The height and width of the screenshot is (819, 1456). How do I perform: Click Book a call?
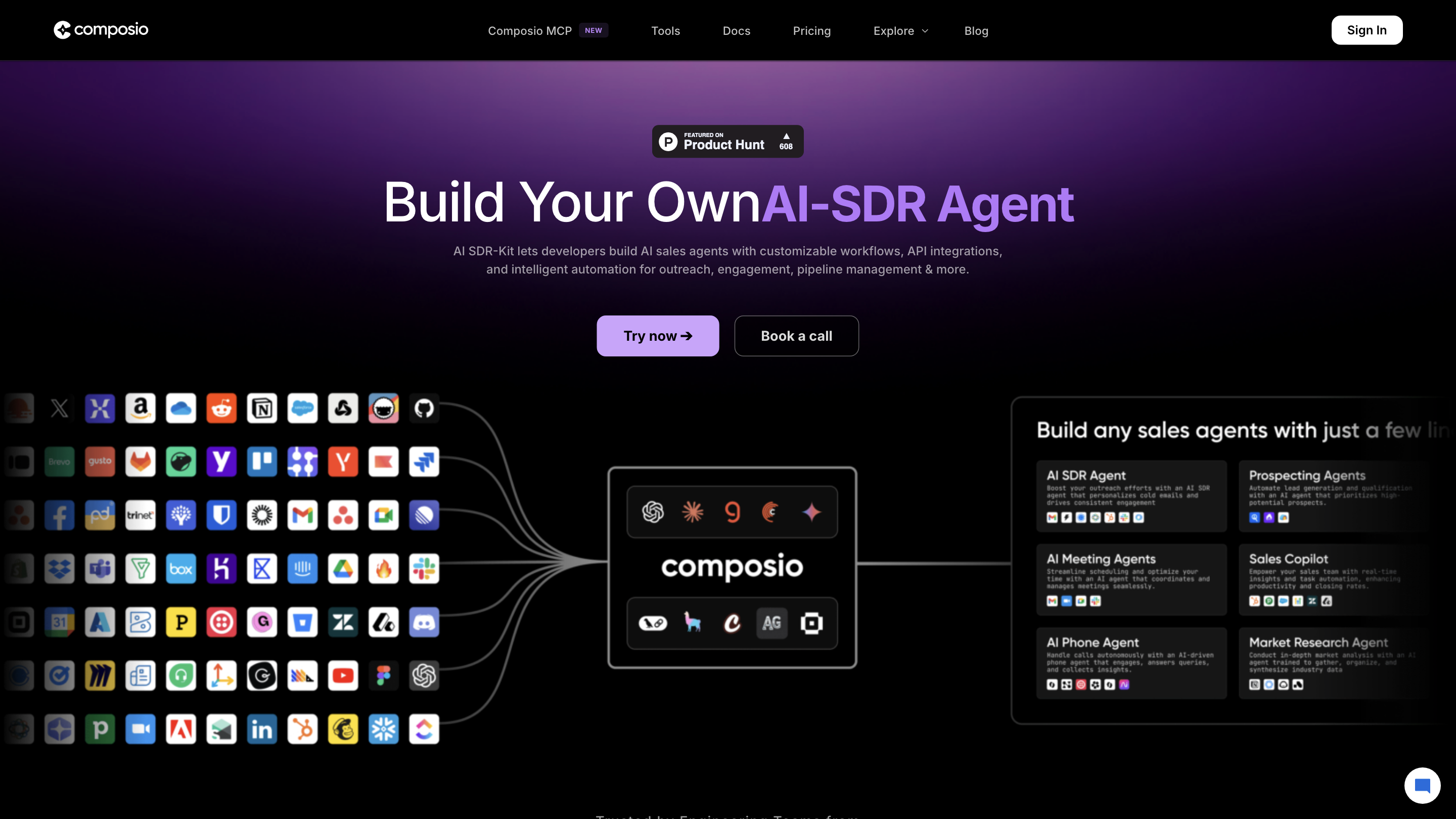coord(796,335)
